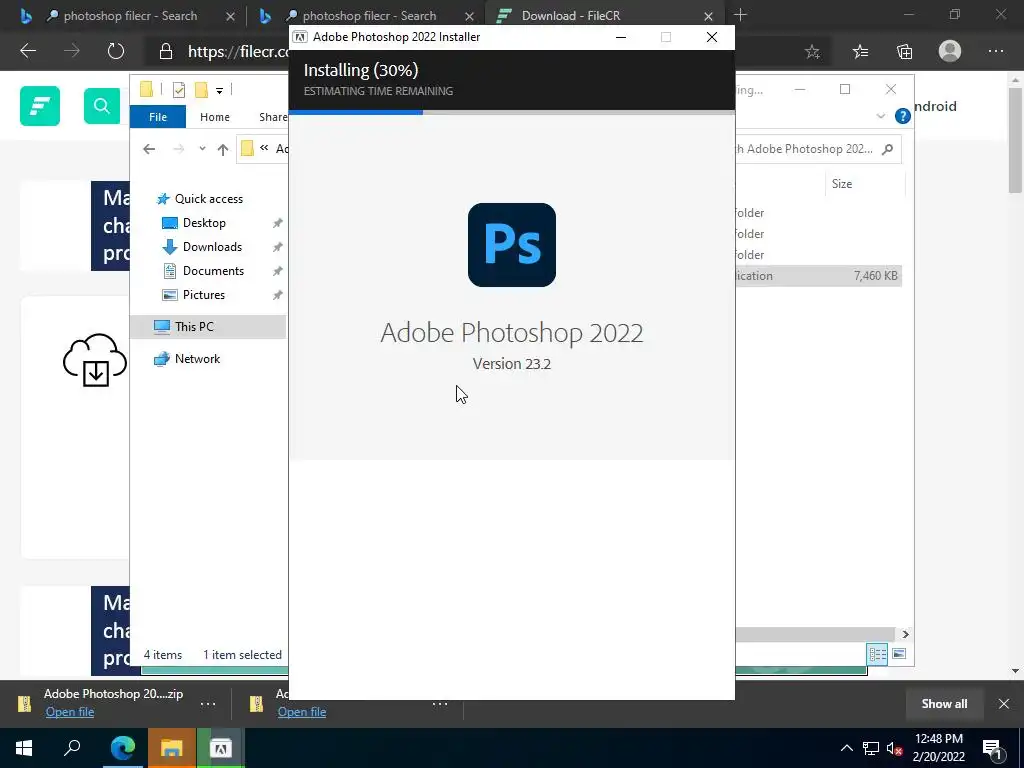This screenshot has width=1024, height=768.
Task: Click the cloud download icon on webpage
Action: pos(95,360)
